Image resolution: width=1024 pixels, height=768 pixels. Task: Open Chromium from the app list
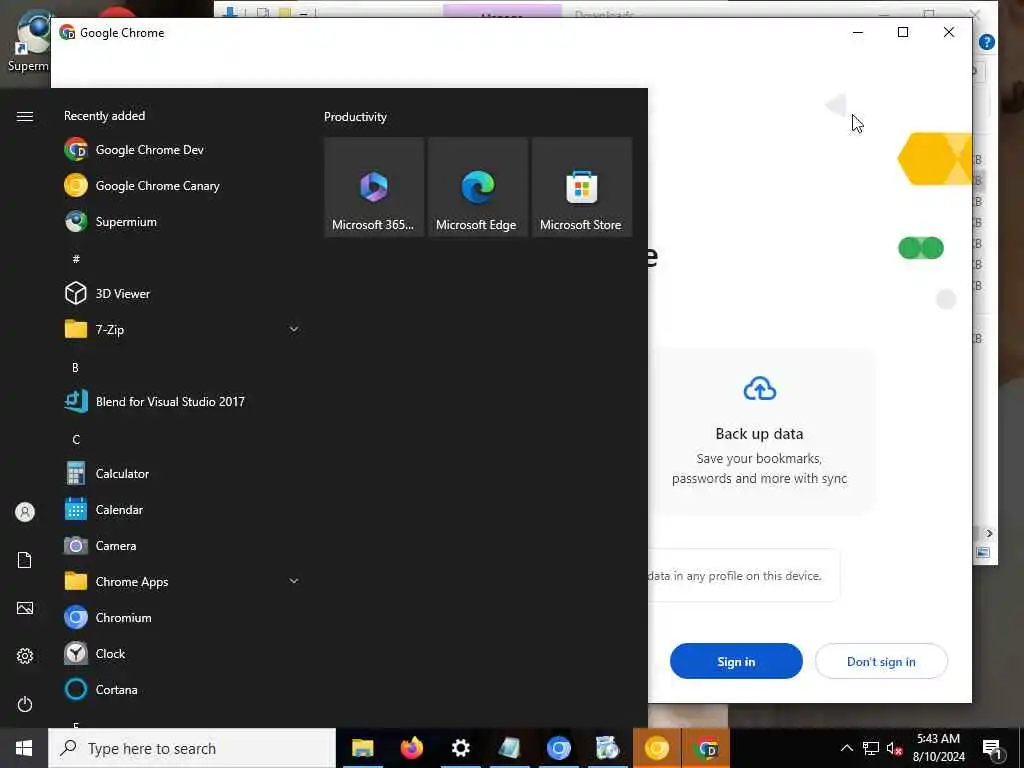point(182,617)
